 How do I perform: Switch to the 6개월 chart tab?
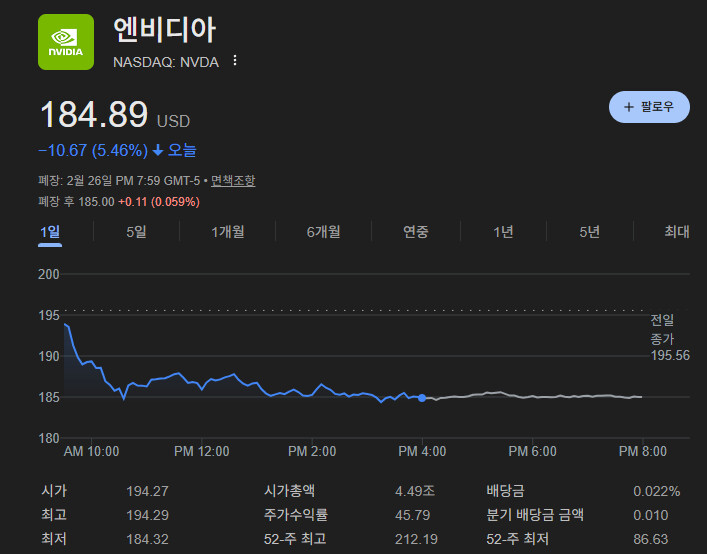click(323, 232)
